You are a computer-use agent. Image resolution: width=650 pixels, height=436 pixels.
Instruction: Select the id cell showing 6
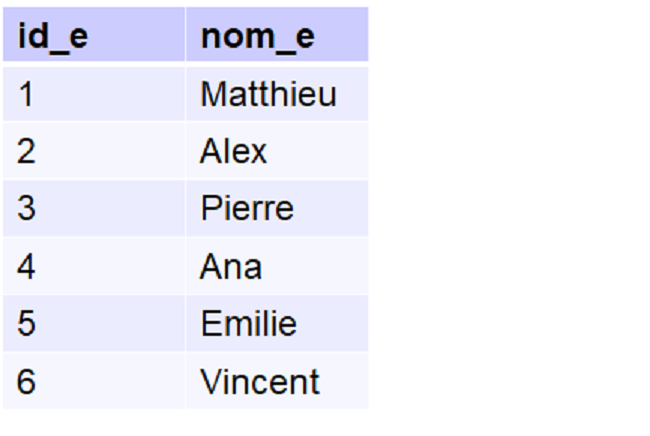(x=26, y=382)
